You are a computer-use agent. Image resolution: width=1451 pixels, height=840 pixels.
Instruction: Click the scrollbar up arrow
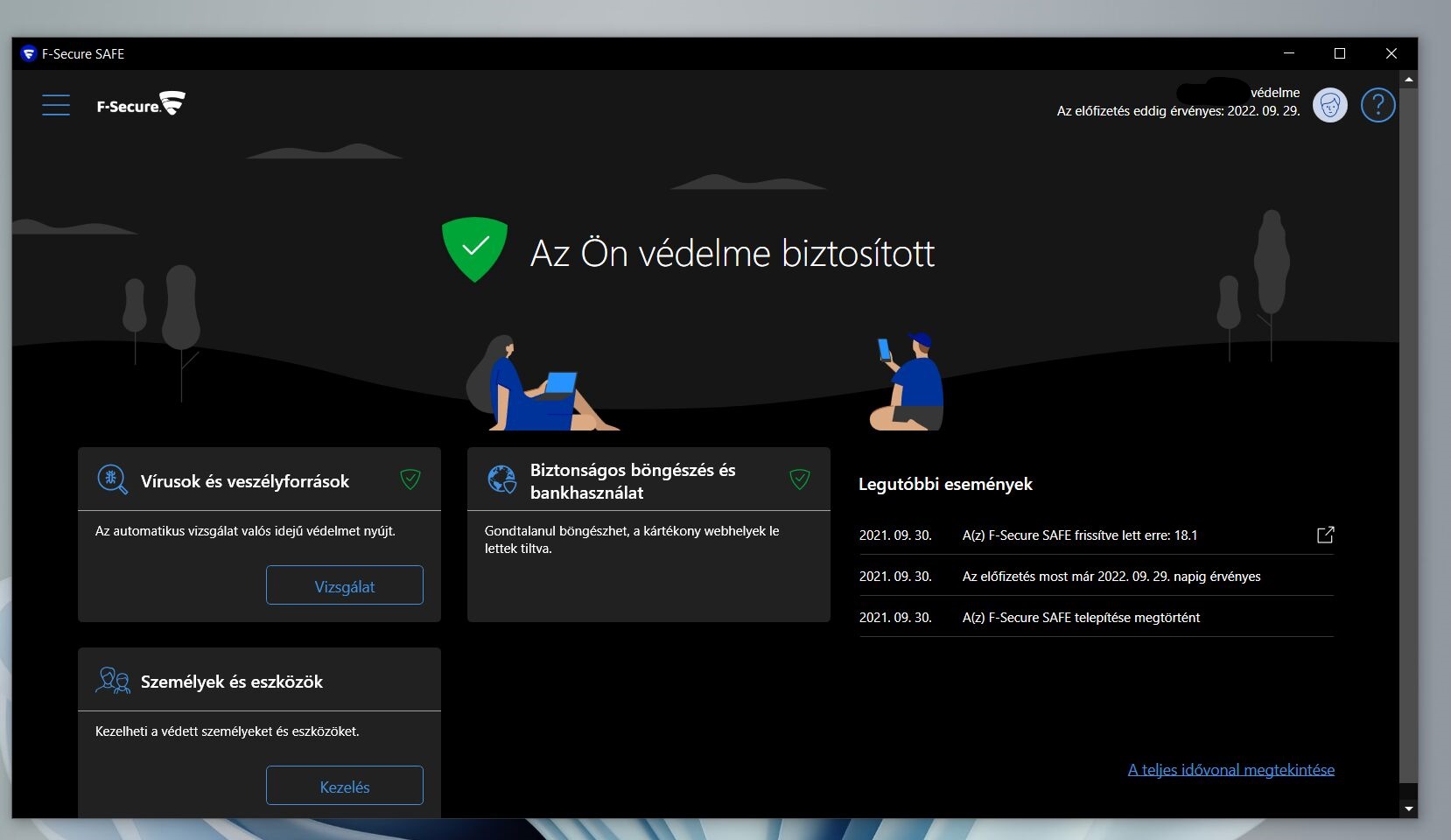[x=1408, y=80]
